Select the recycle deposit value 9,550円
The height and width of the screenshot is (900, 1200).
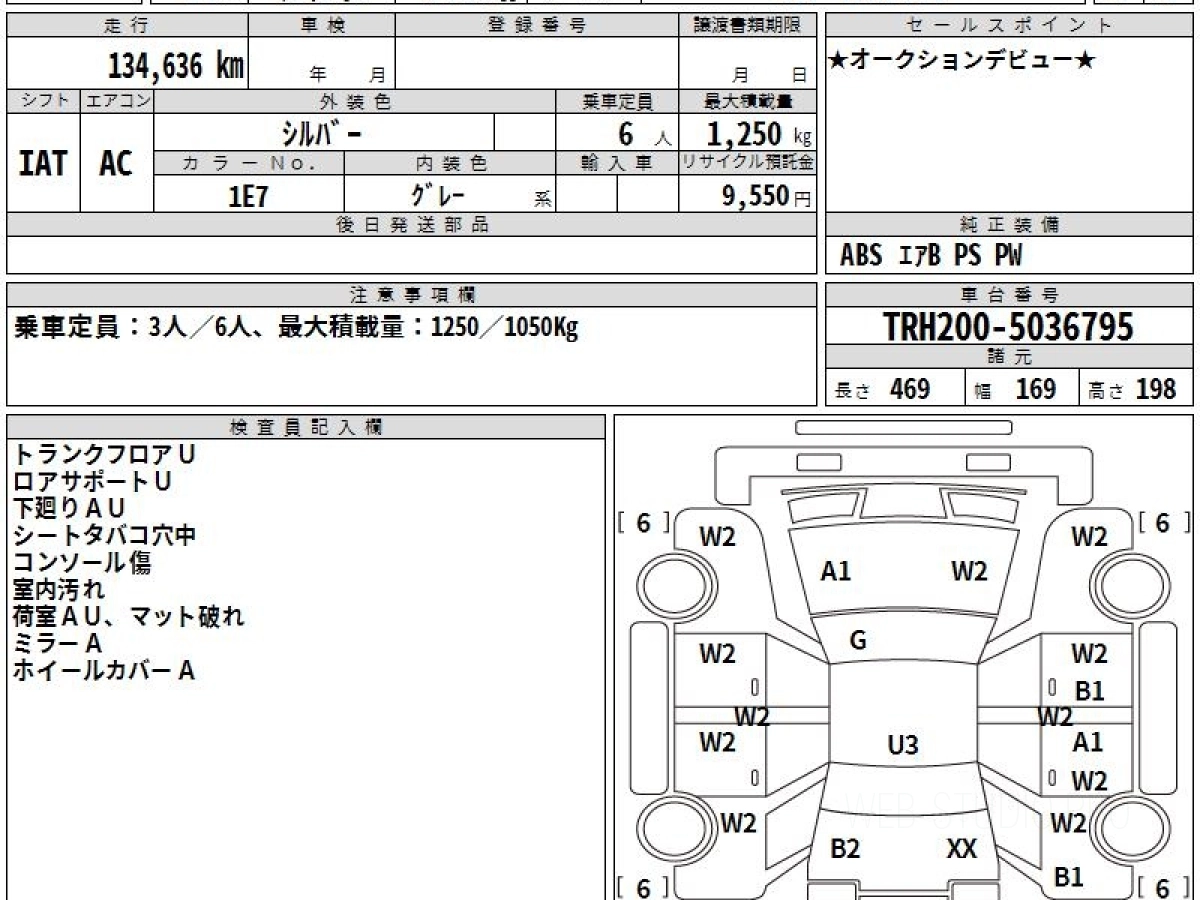[x=767, y=196]
